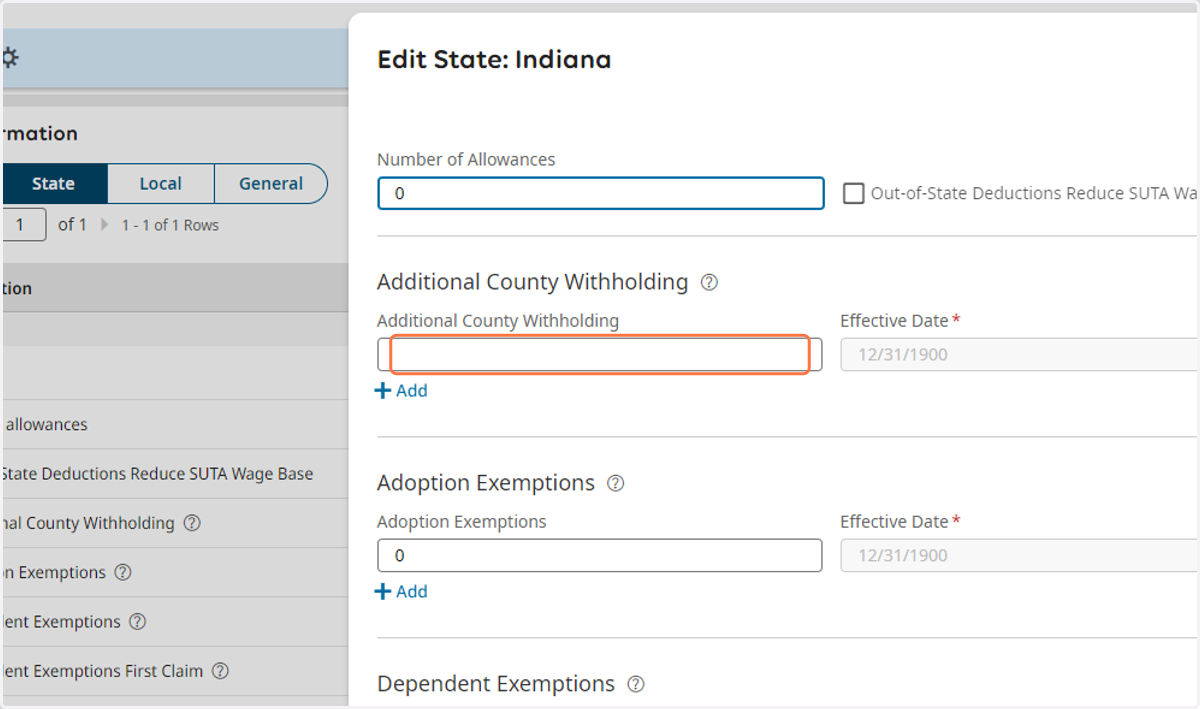
Task: Add another Adoption Exemptions entry
Action: tap(401, 592)
